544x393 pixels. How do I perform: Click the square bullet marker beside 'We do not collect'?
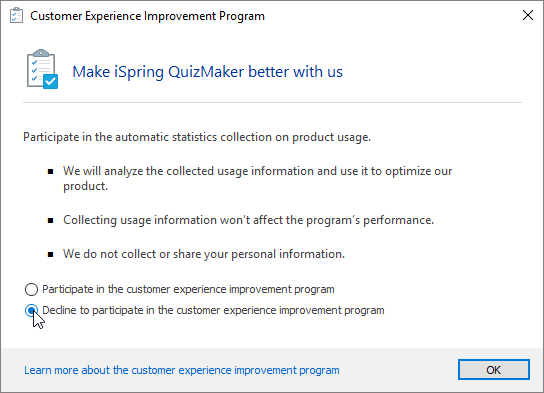pyautogui.click(x=51, y=255)
